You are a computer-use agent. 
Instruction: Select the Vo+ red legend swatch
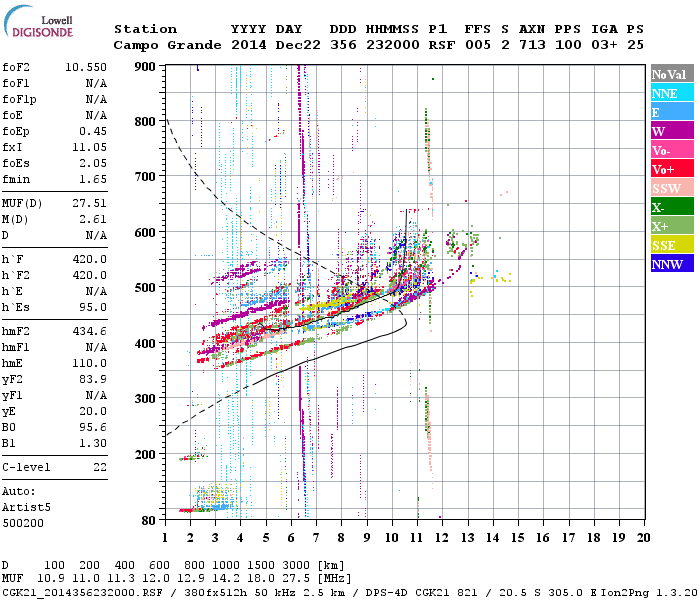[x=672, y=169]
